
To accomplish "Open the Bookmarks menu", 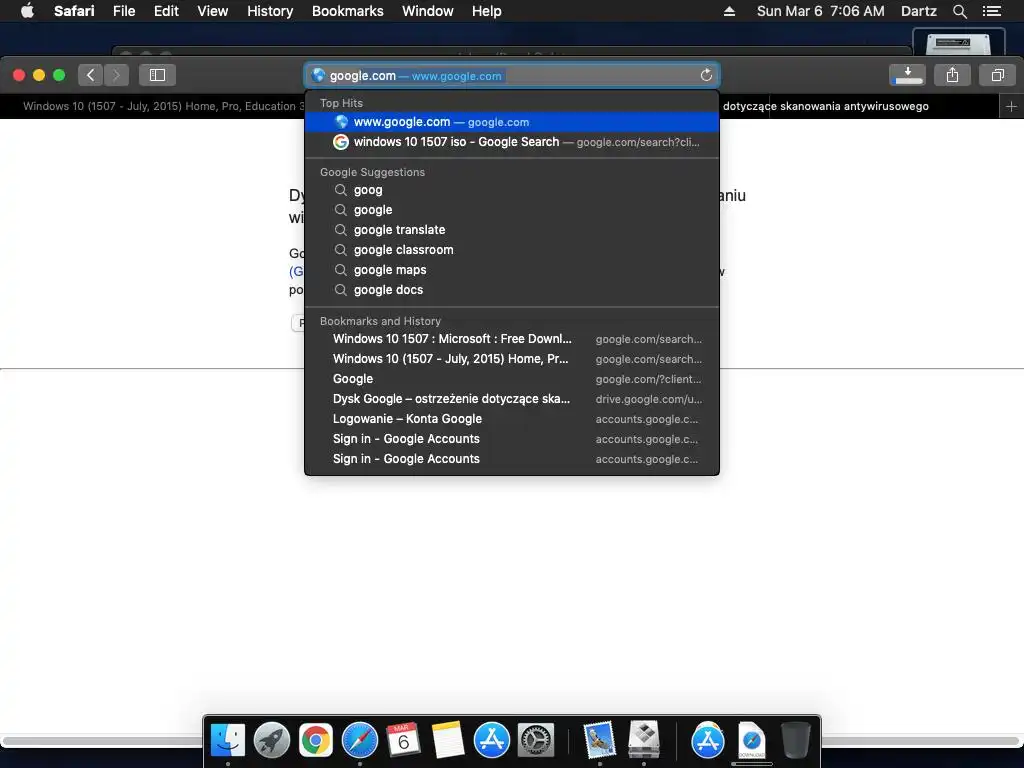I will click(347, 11).
